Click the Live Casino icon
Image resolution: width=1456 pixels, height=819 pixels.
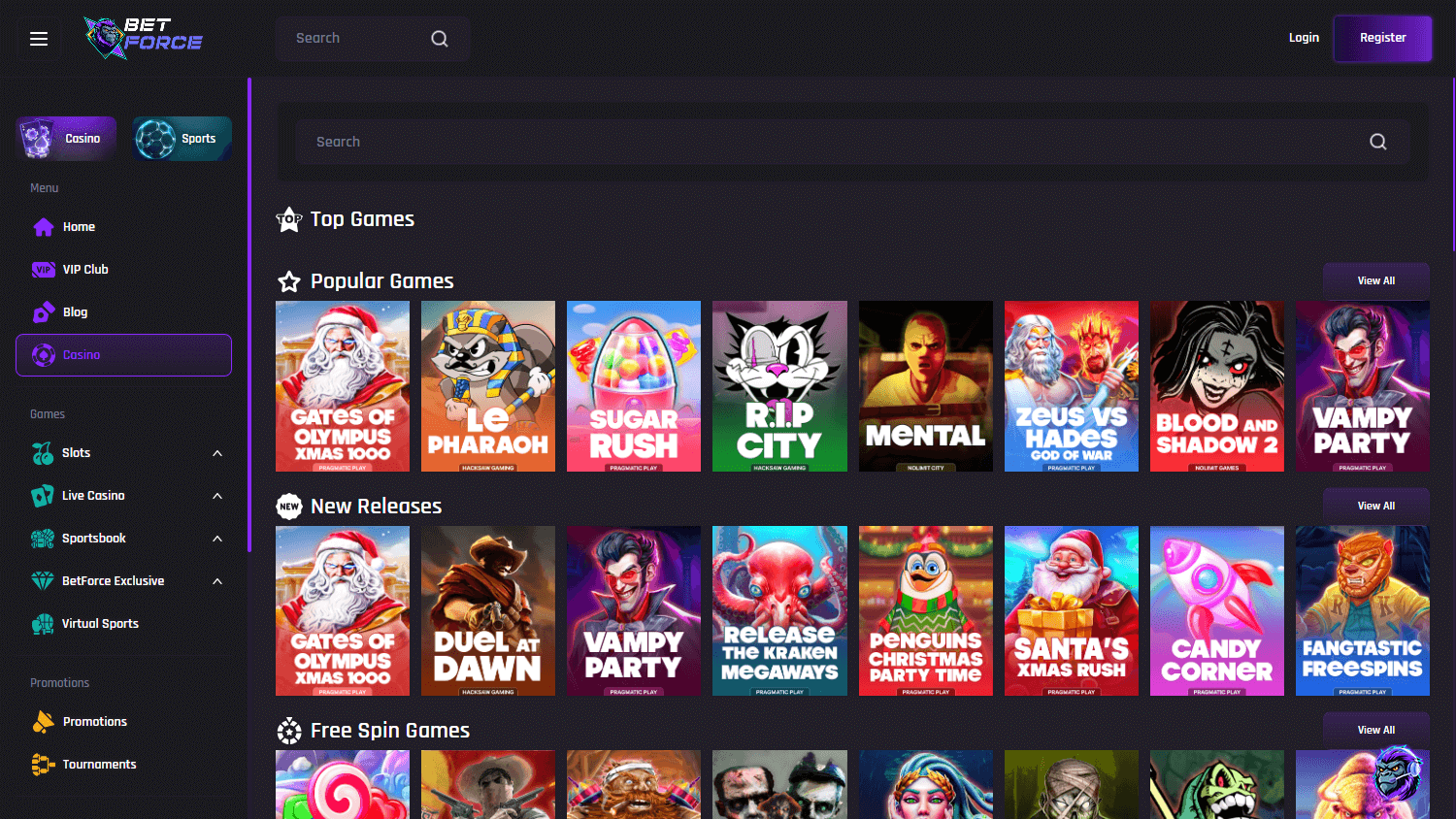click(44, 495)
